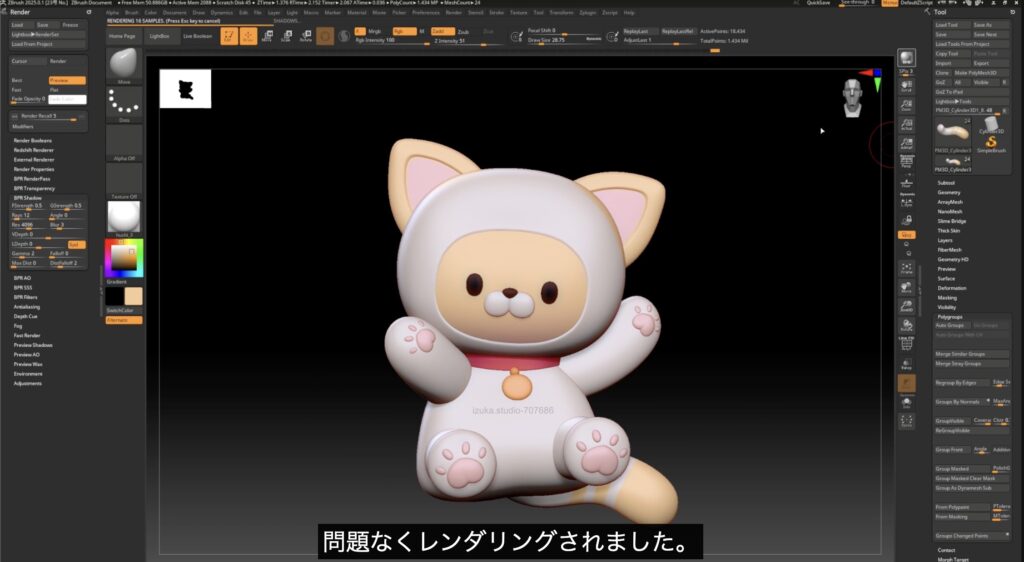Toggle the Floor grid icon
The height and width of the screenshot is (562, 1024).
pyautogui.click(x=906, y=182)
